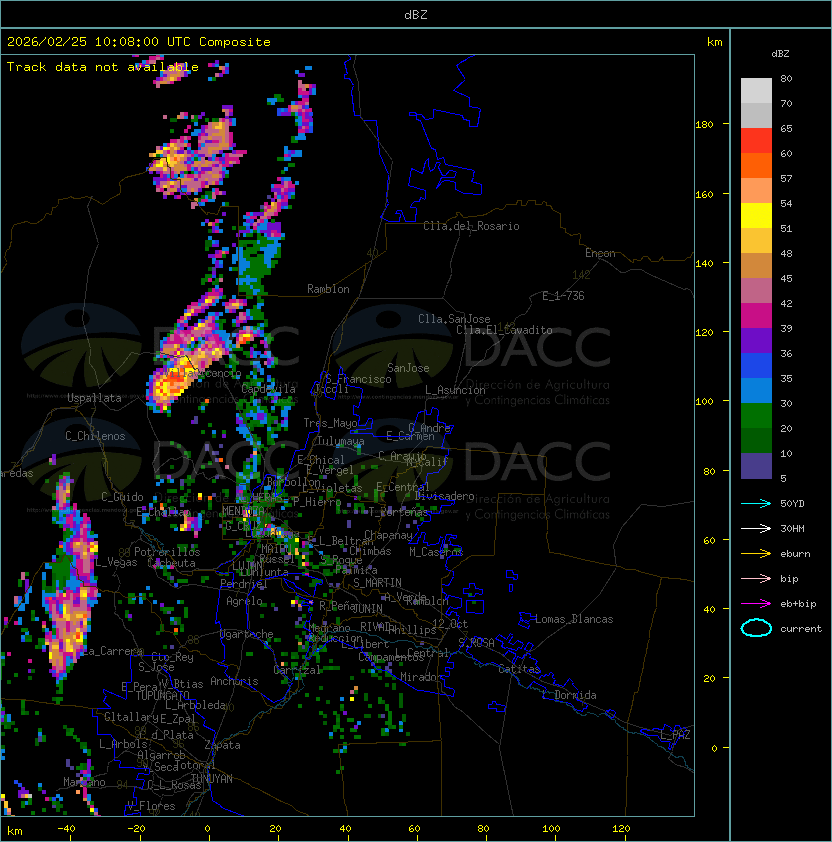Click the 'eb+bip' legend label
Viewport: 832px width, 842px height.
[798, 604]
